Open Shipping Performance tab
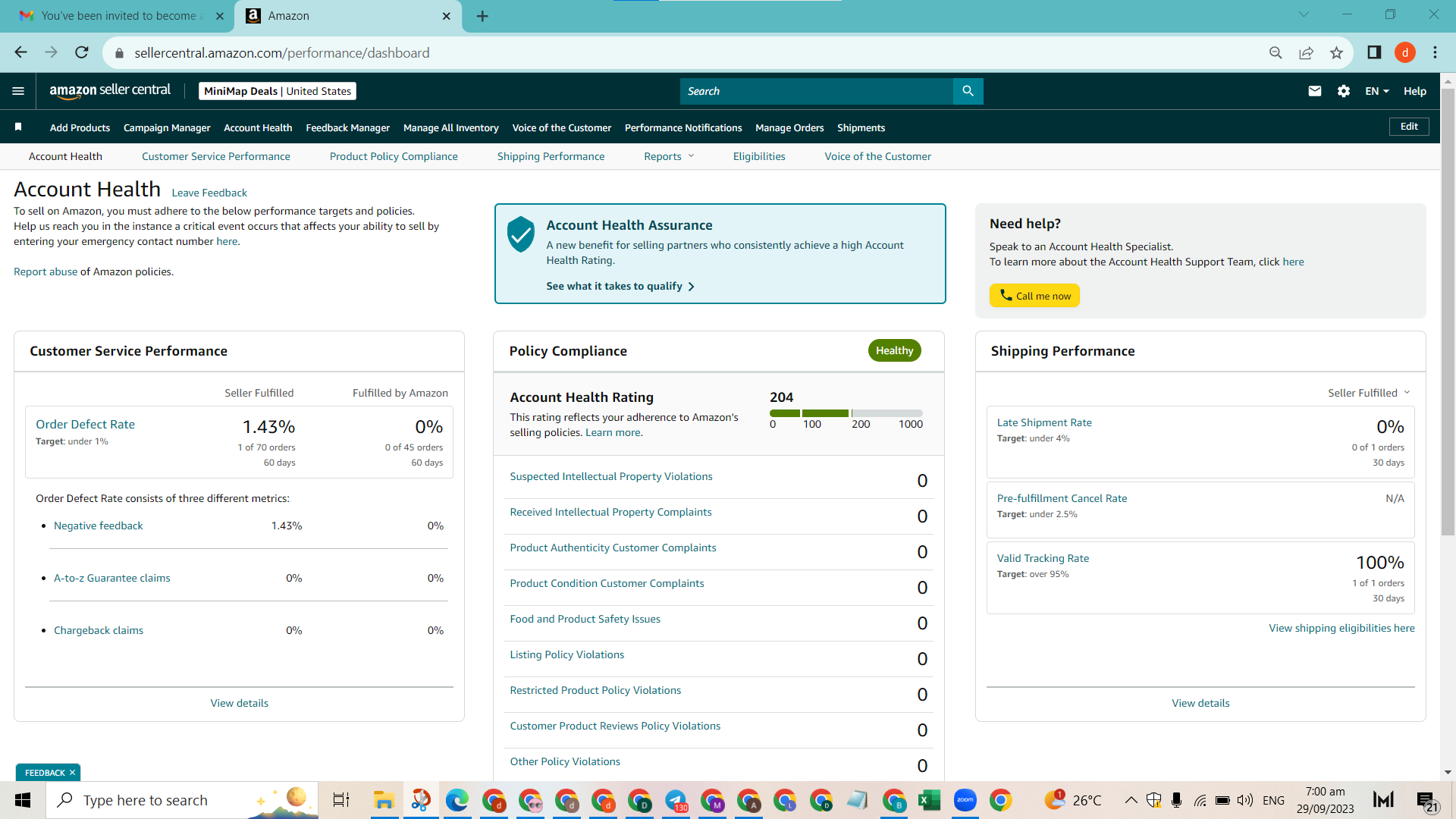 (551, 156)
